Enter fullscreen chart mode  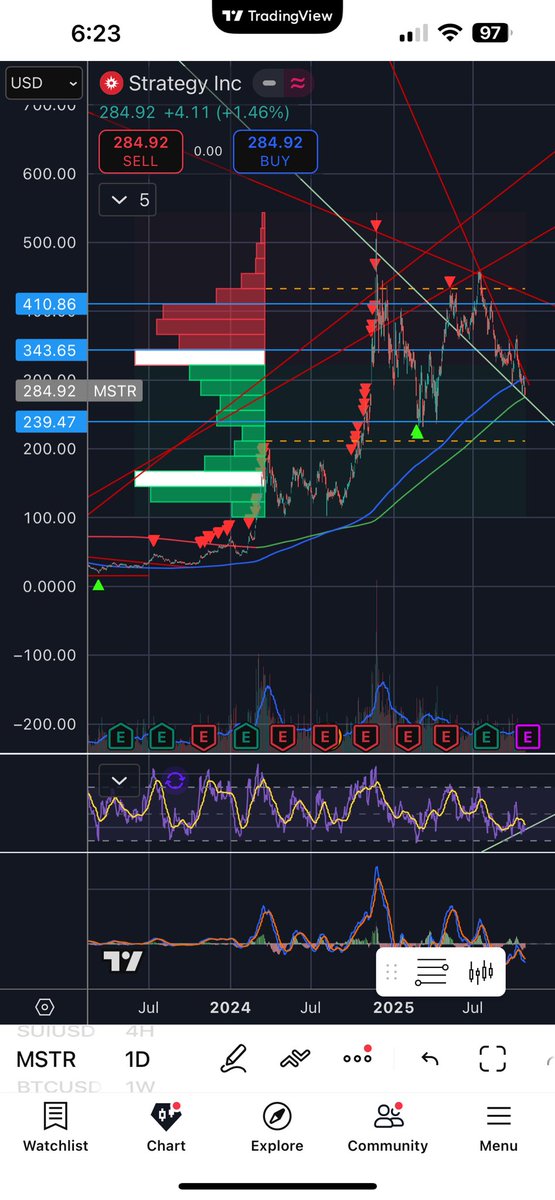pyautogui.click(x=492, y=1059)
